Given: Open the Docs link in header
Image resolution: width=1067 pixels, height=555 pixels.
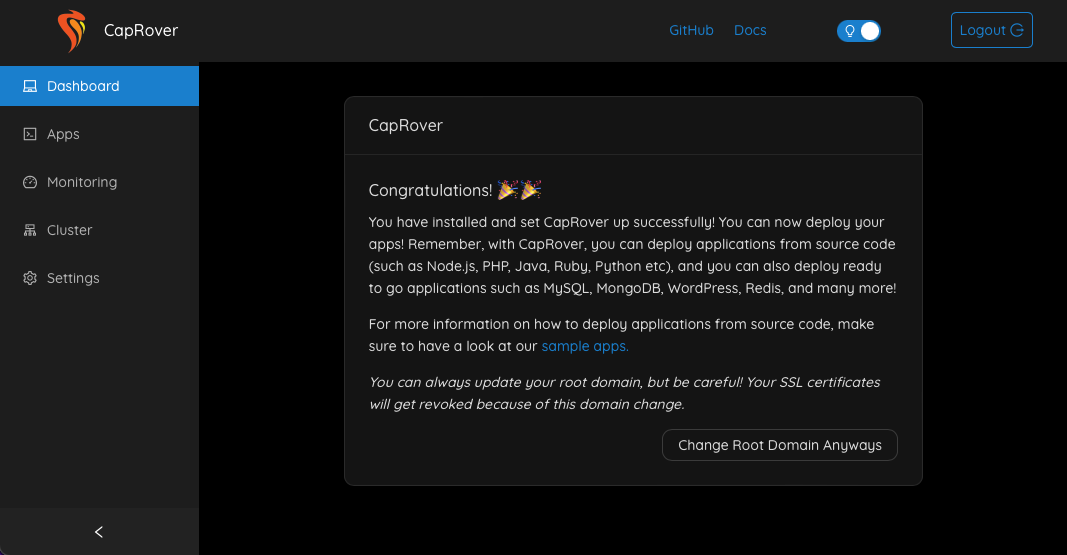Looking at the screenshot, I should (750, 30).
